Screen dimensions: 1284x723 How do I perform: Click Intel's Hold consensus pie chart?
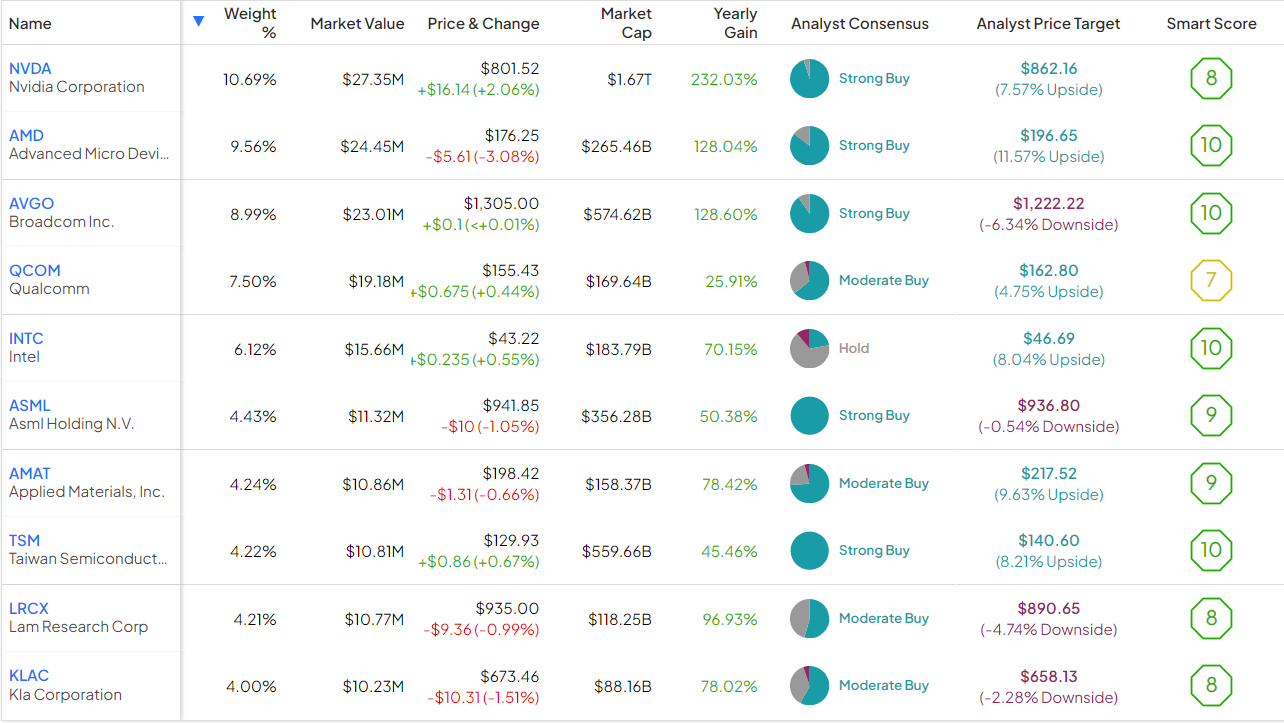(x=809, y=348)
